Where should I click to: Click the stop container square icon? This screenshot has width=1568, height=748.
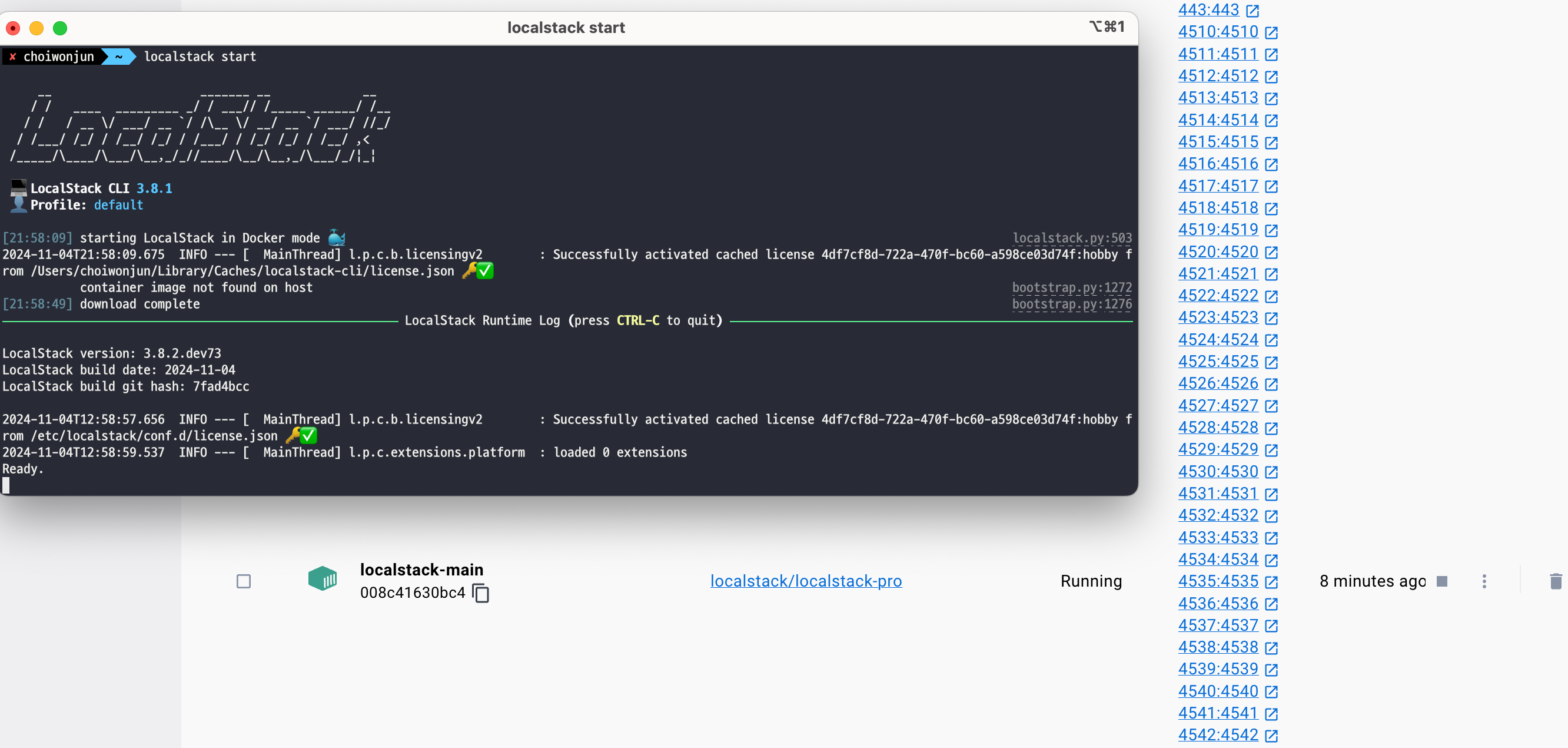[x=1441, y=581]
